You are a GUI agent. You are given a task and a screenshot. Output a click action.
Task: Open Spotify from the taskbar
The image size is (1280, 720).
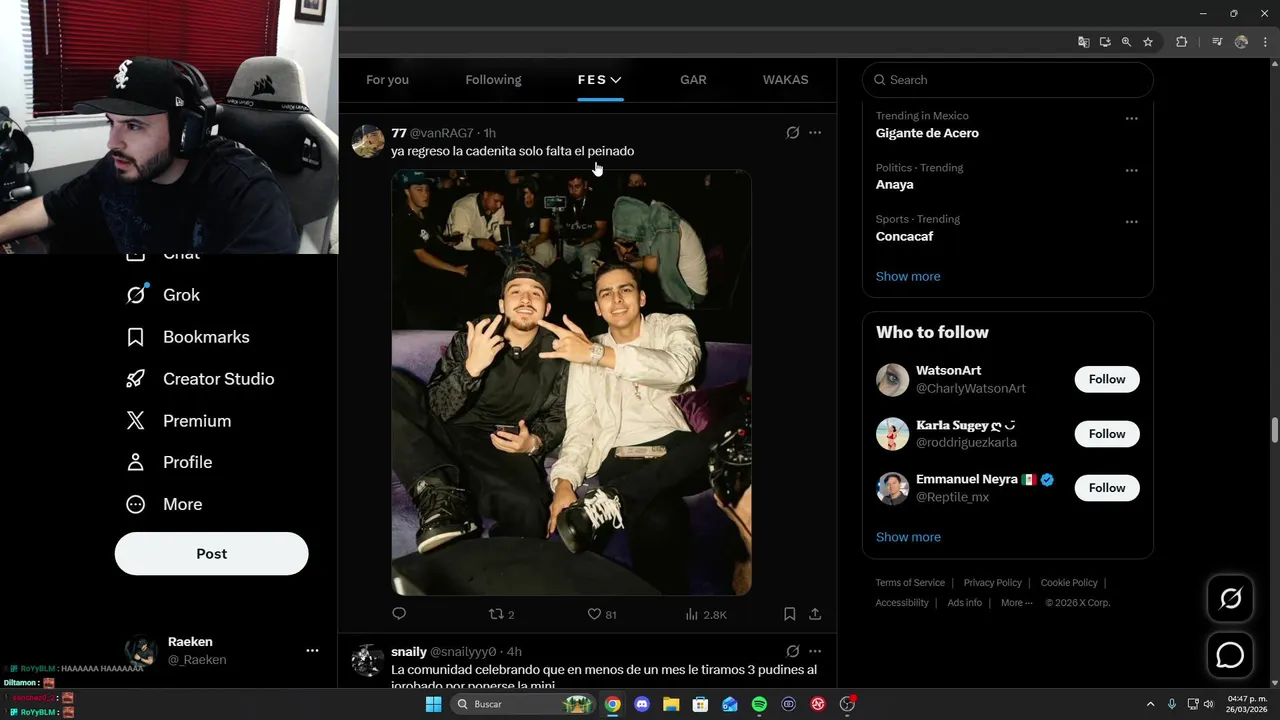coord(759,704)
